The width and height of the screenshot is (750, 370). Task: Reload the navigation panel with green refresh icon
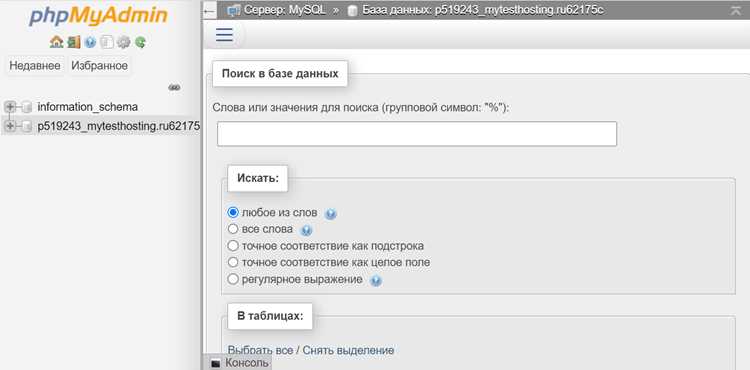(140, 43)
